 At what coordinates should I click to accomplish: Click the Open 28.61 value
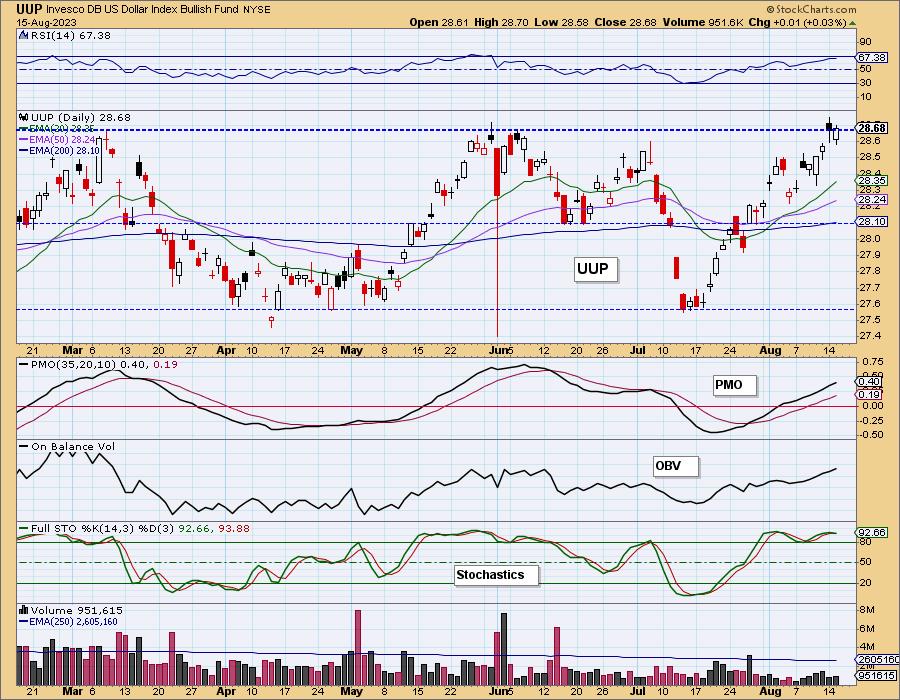coord(439,22)
